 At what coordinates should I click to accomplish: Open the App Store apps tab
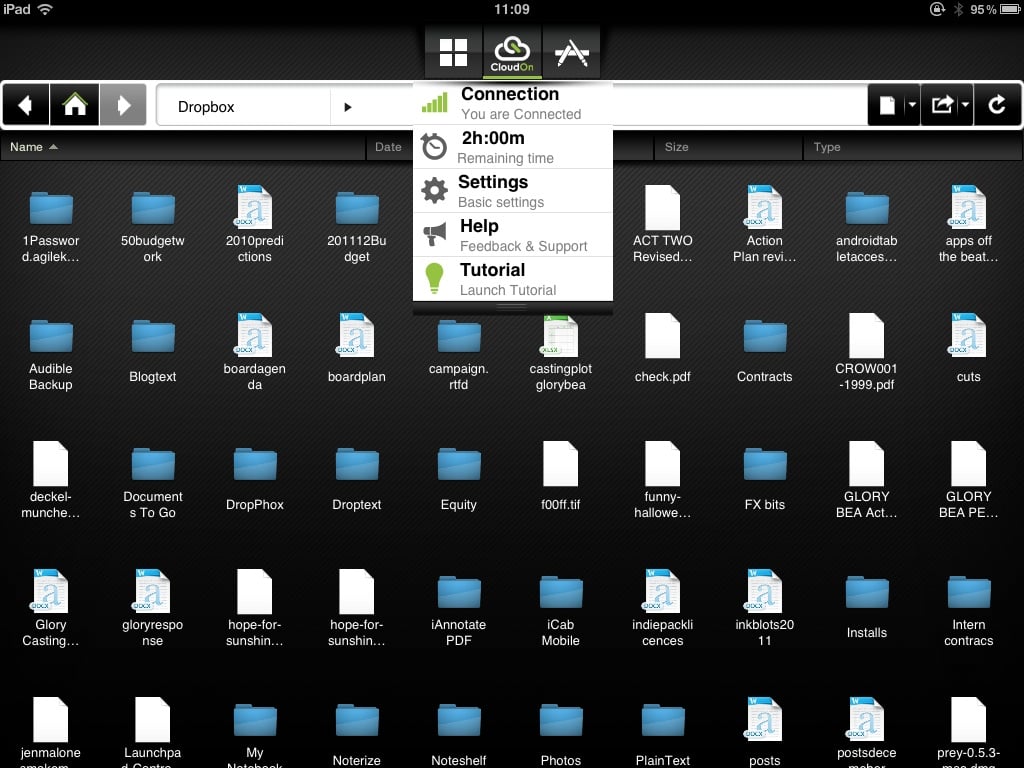571,52
